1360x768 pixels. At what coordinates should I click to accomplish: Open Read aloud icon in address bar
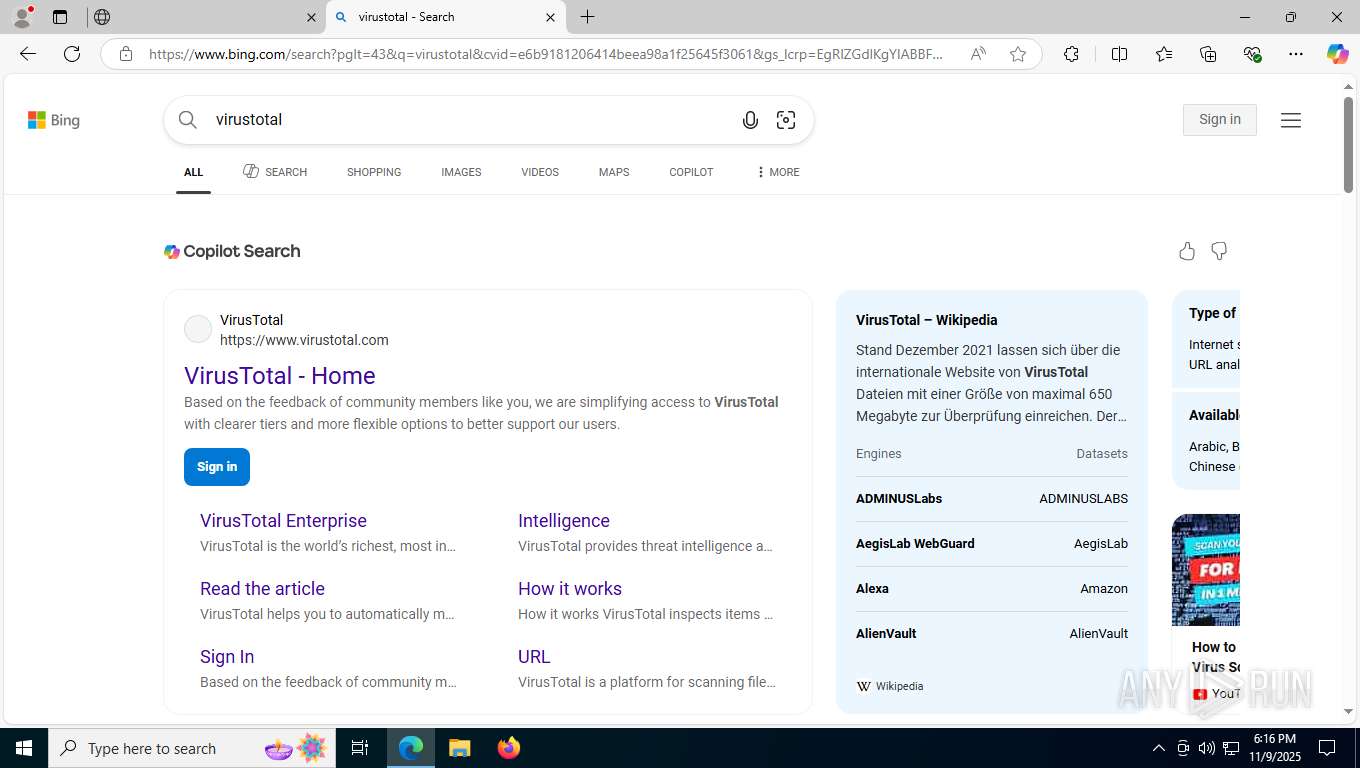[978, 54]
